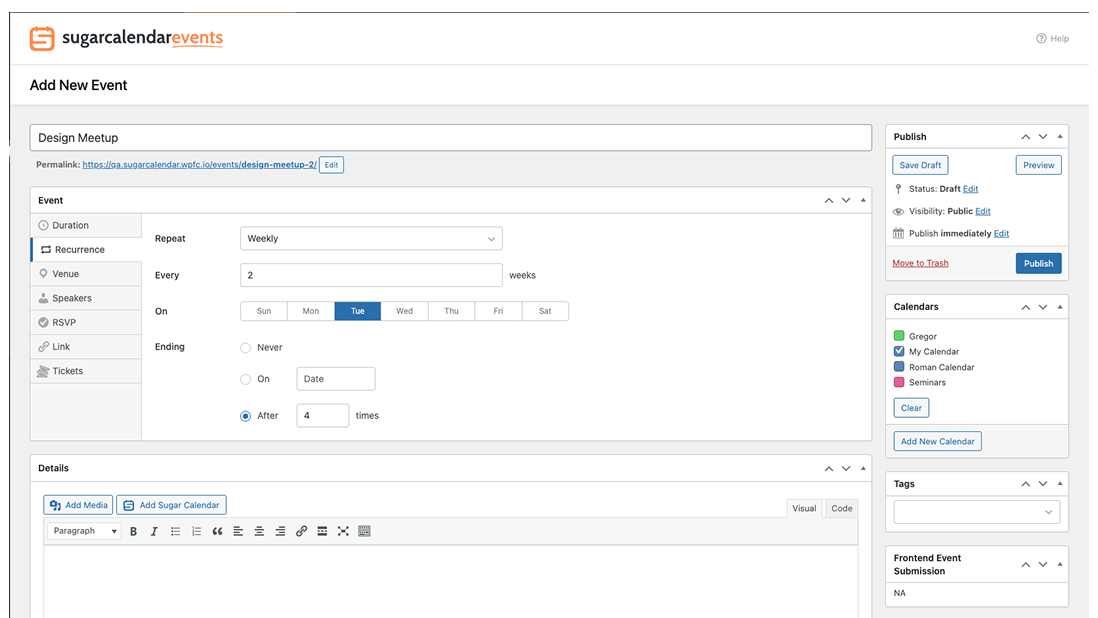Viewport: 1098px width, 618px height.
Task: Open the Repeat dropdown set to Weekly
Action: point(371,239)
